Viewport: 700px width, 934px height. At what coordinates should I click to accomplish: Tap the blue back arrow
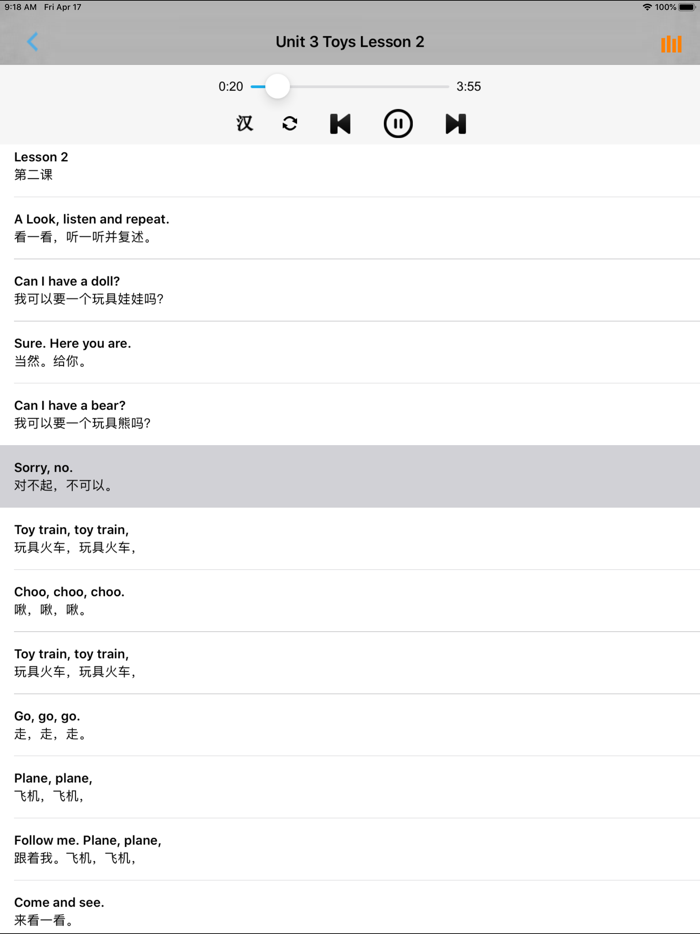(33, 42)
